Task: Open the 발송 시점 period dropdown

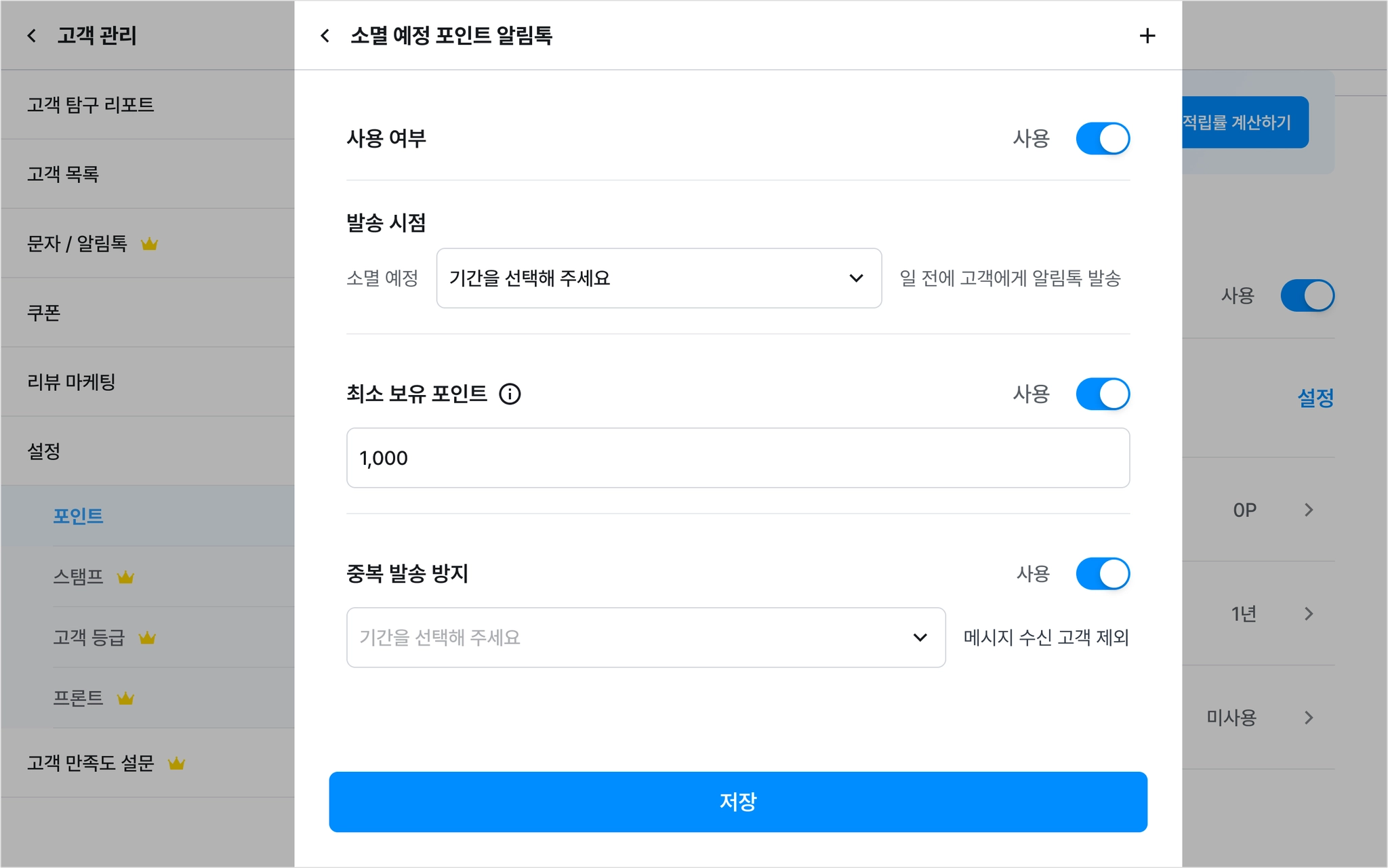Action: click(x=659, y=278)
